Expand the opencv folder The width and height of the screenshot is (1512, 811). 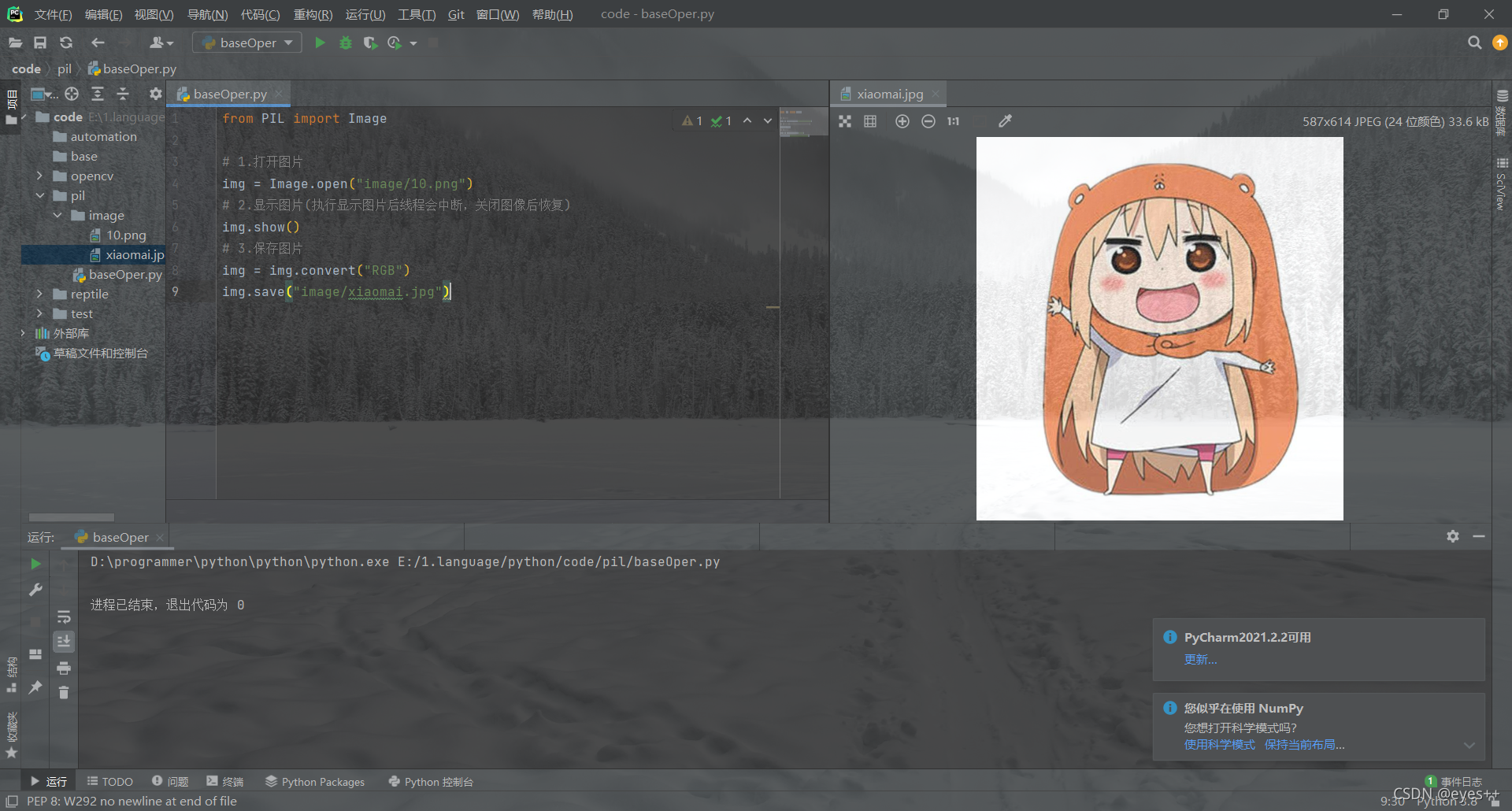pos(39,176)
